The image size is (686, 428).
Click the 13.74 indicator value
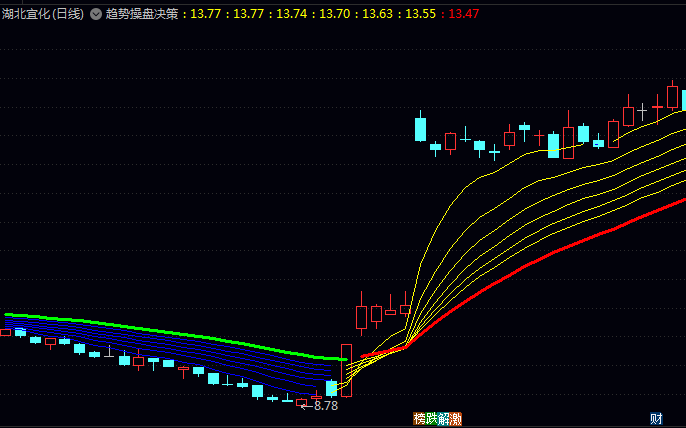point(292,14)
